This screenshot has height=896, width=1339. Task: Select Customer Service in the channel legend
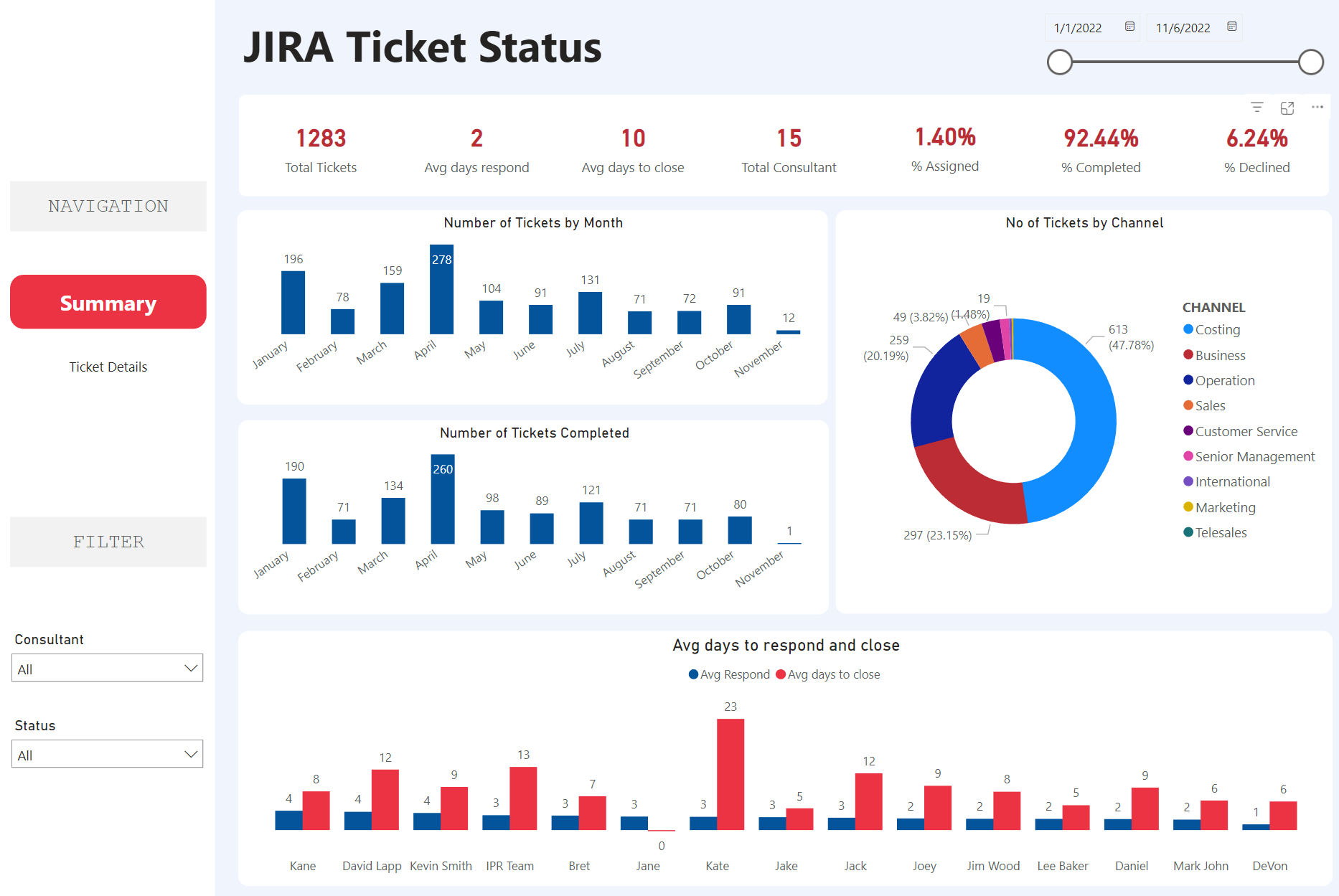click(1241, 431)
